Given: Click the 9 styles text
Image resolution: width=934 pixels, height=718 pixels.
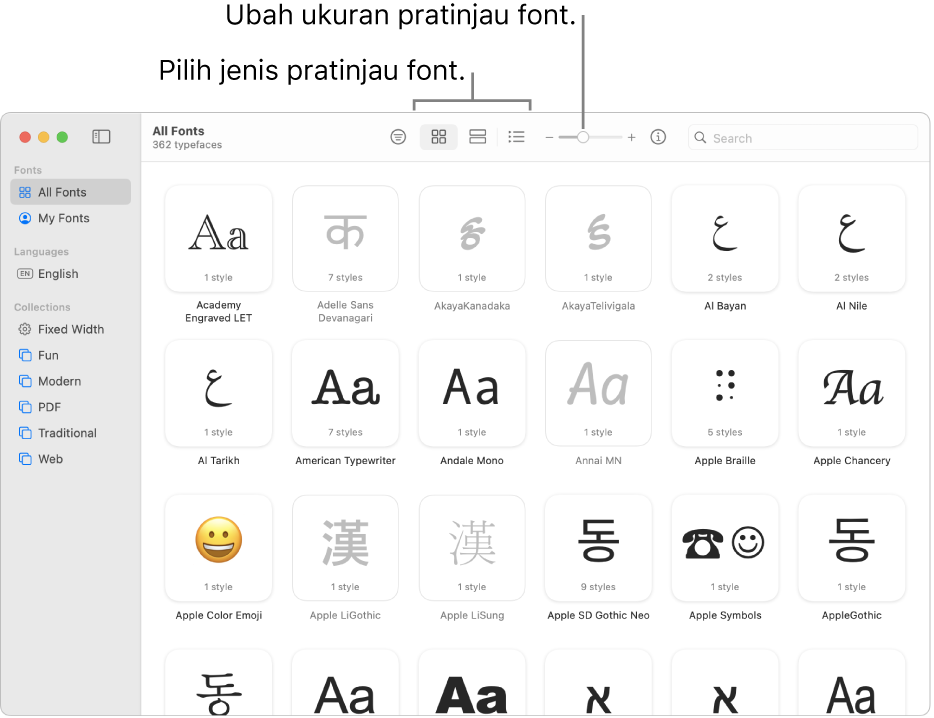Looking at the screenshot, I should point(598,587).
